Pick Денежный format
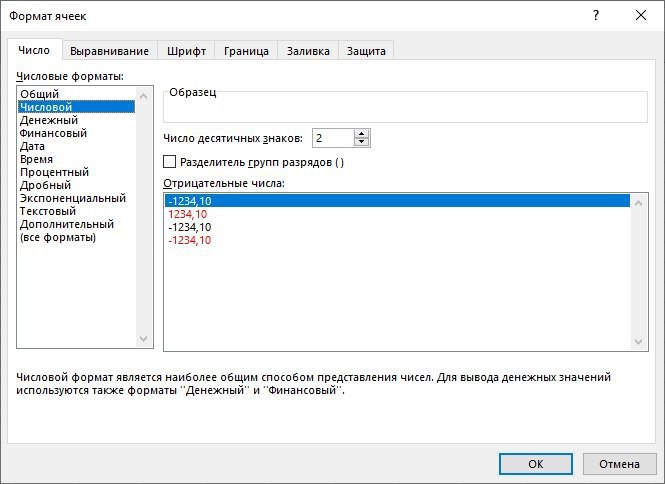 click(x=76, y=120)
